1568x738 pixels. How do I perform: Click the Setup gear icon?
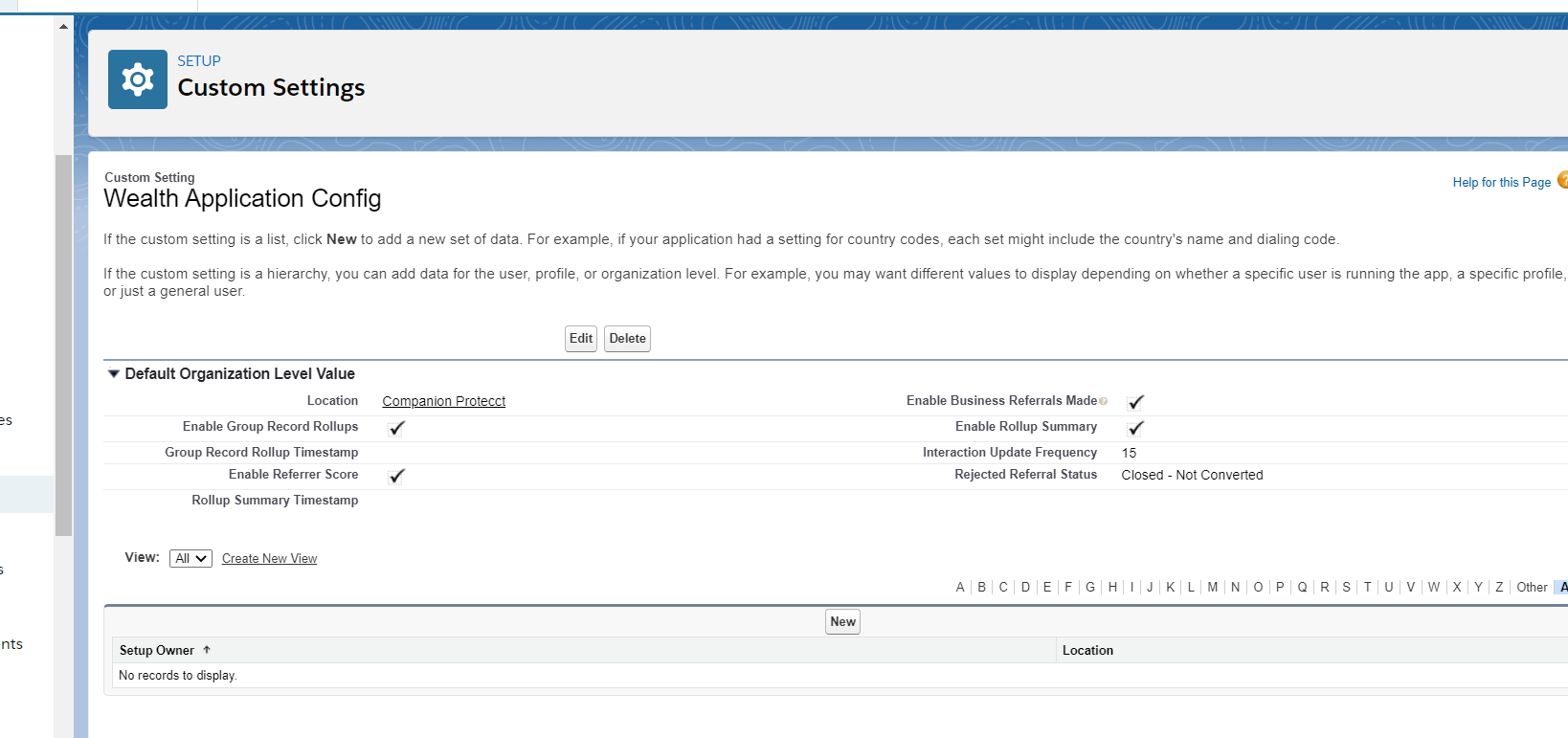pyautogui.click(x=138, y=79)
